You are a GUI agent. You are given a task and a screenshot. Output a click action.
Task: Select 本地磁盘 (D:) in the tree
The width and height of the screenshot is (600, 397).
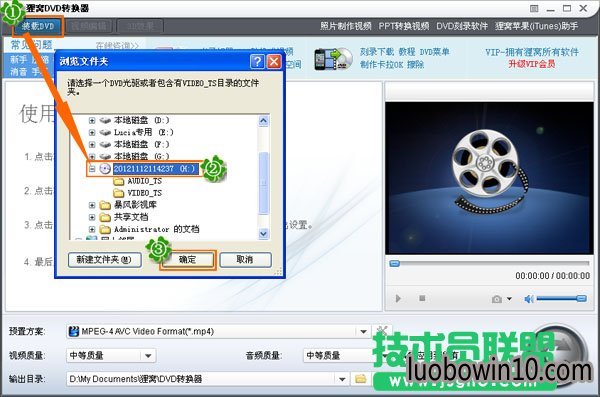tap(142, 121)
